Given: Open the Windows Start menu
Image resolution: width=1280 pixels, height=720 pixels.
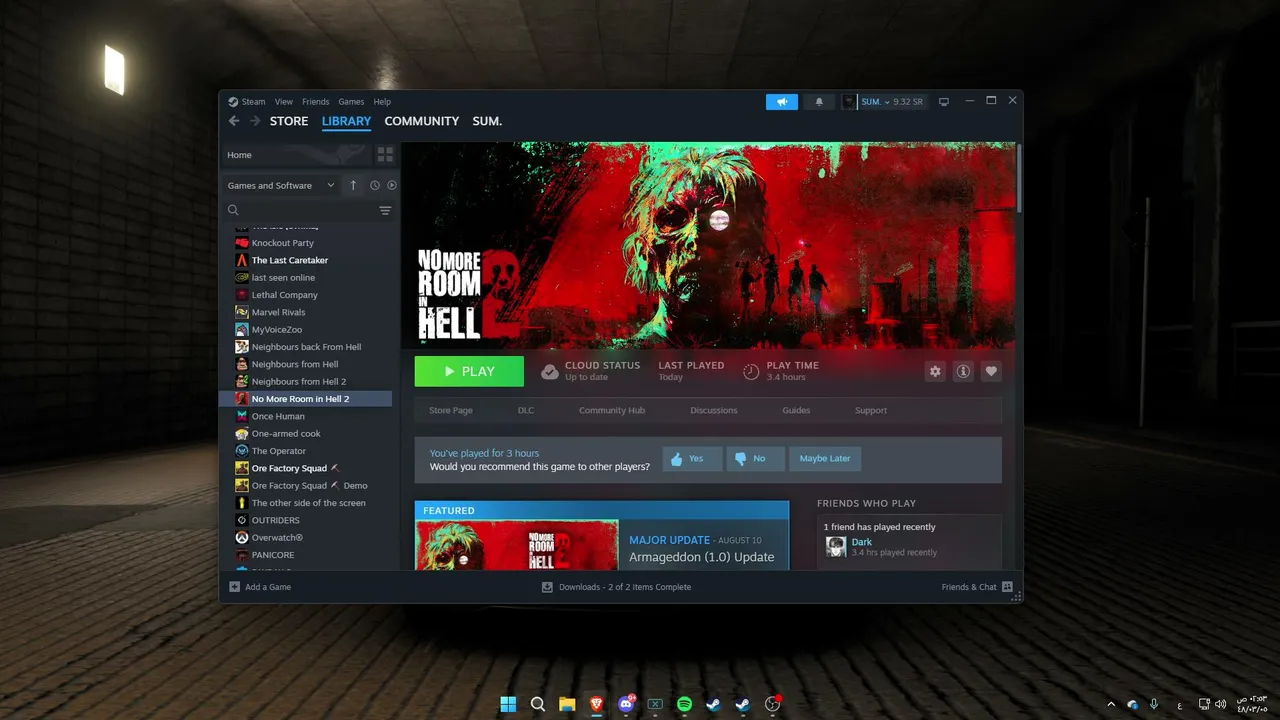Looking at the screenshot, I should coord(509,704).
